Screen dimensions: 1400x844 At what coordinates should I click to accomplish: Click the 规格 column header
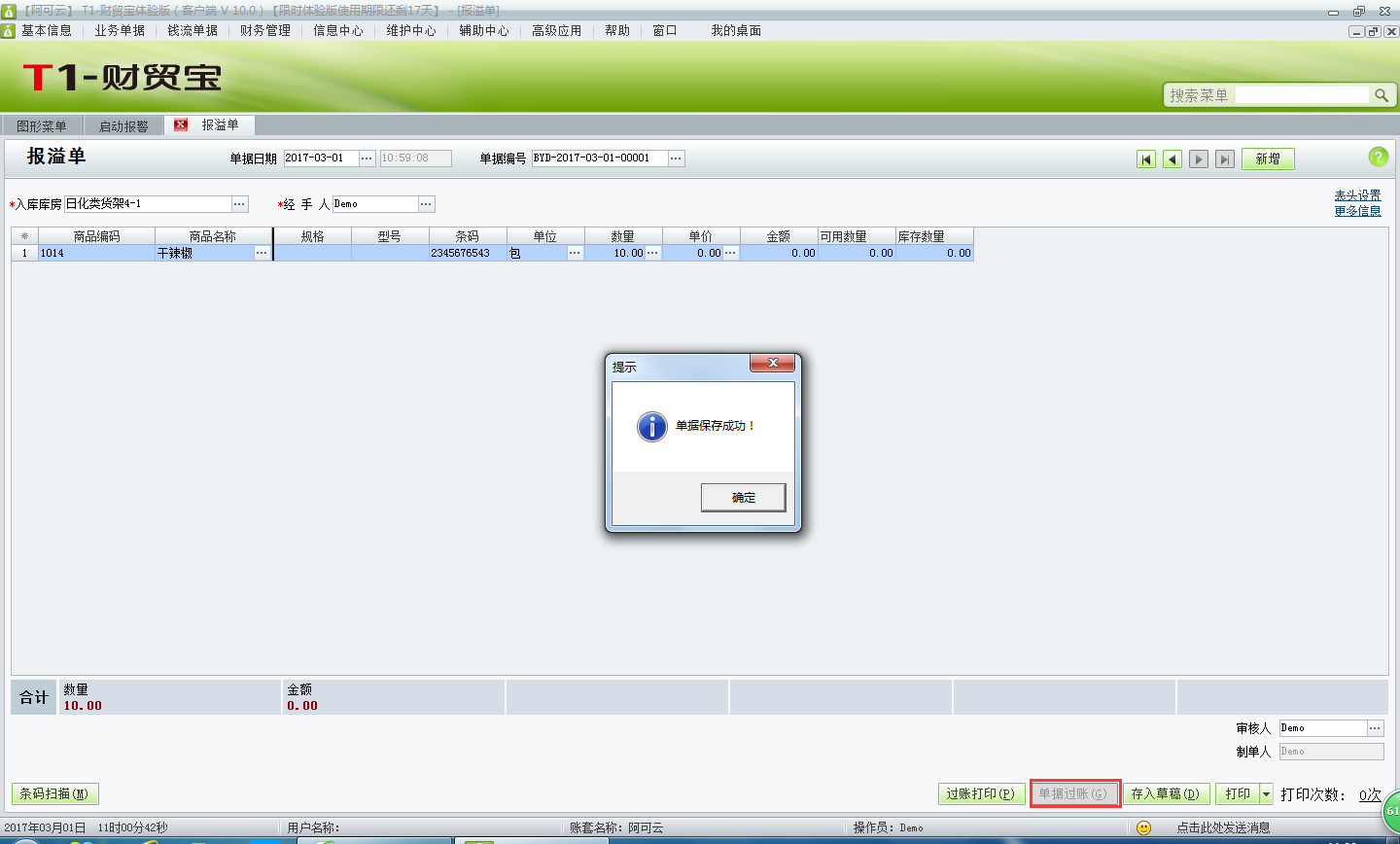point(312,236)
